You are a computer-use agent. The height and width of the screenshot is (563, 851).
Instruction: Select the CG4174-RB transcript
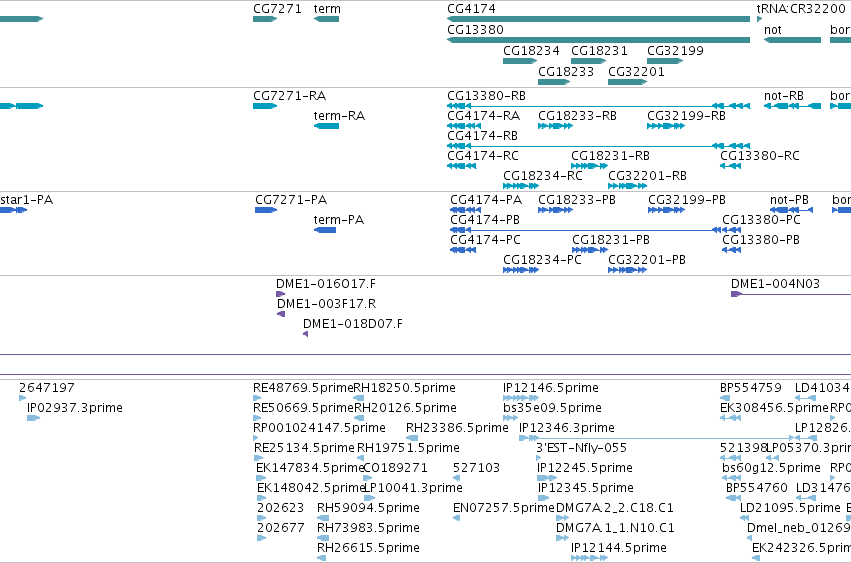coord(599,146)
